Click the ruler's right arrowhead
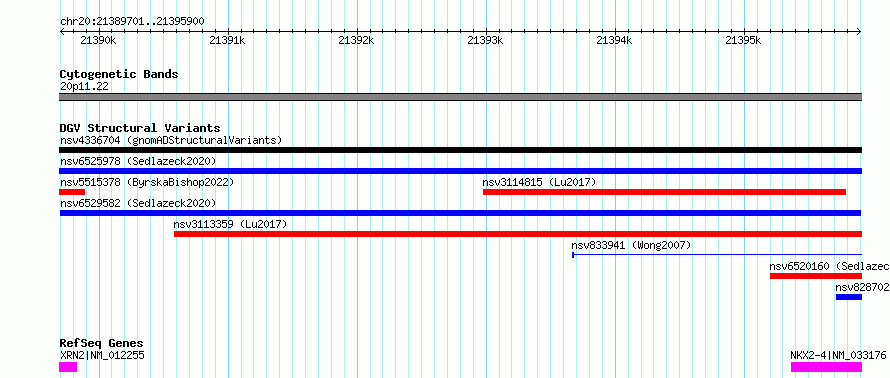 coord(859,31)
